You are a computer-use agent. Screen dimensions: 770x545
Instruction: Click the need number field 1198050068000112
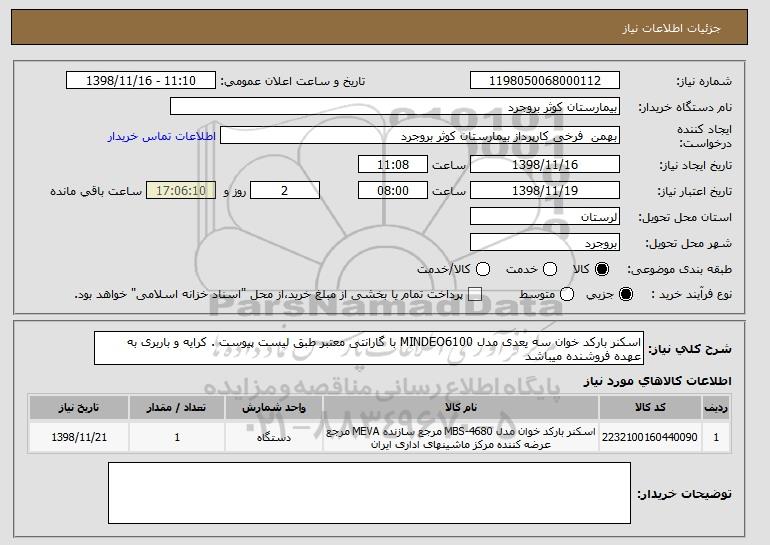point(545,81)
